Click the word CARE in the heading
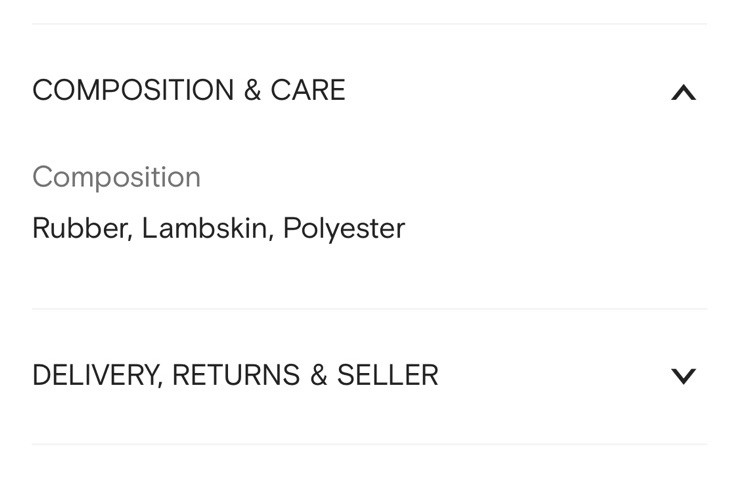 coord(308,90)
